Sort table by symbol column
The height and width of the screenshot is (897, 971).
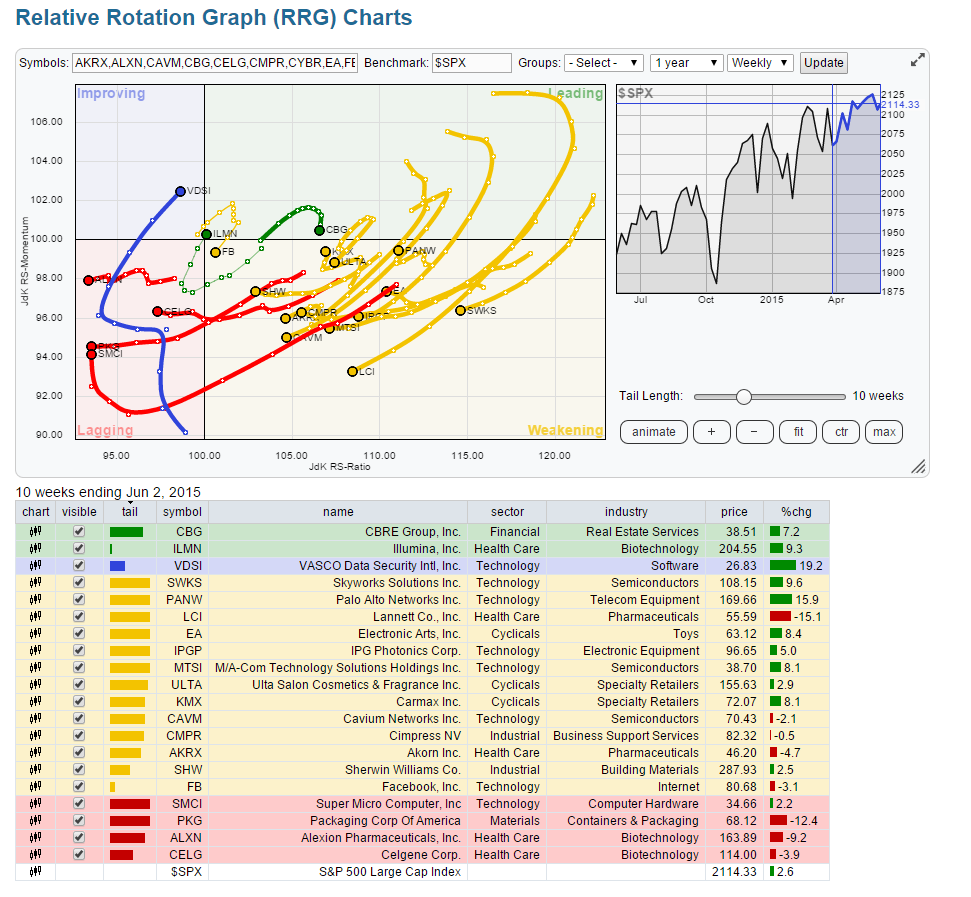182,512
